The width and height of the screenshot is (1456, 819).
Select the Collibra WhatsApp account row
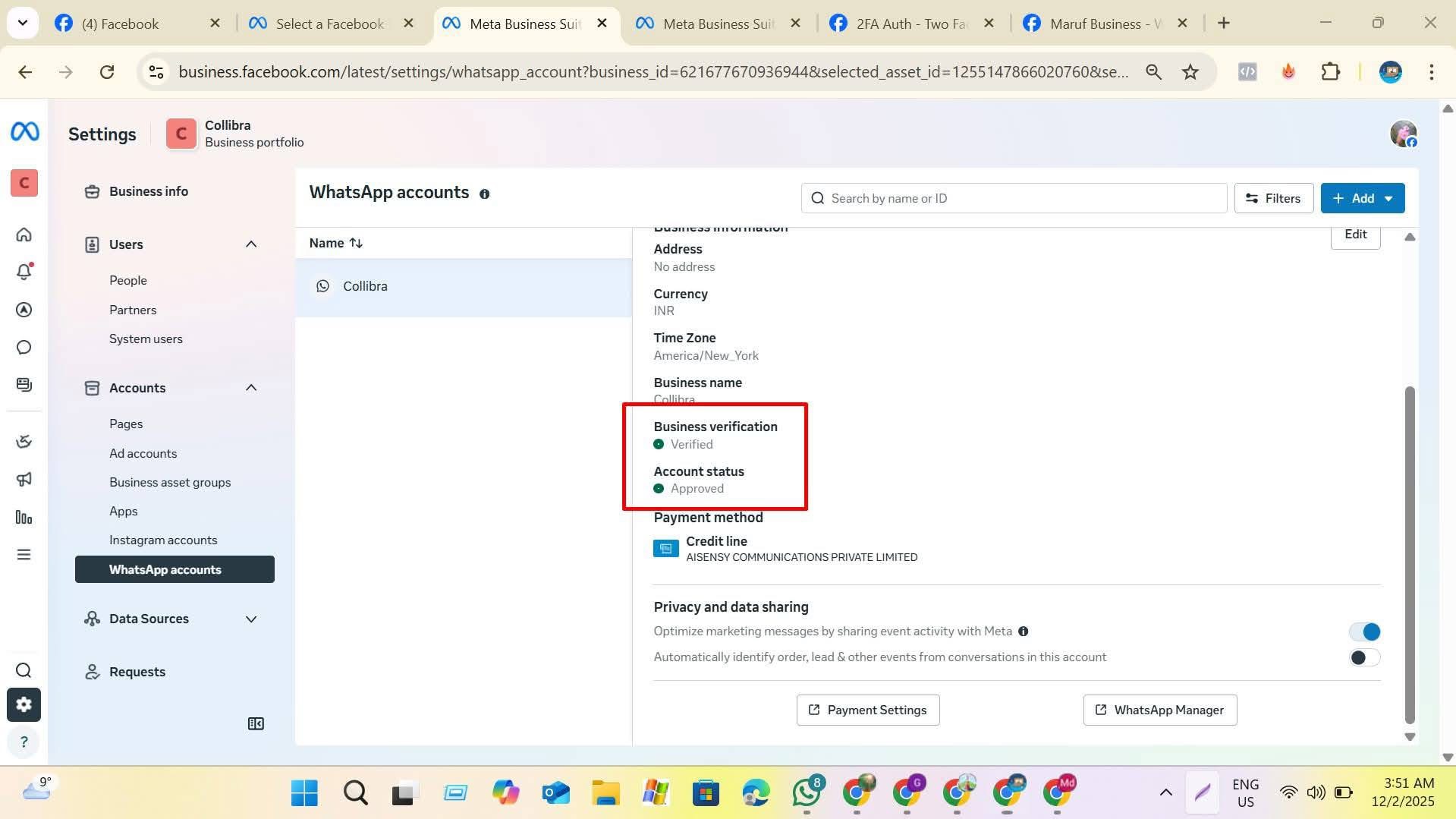click(x=464, y=287)
